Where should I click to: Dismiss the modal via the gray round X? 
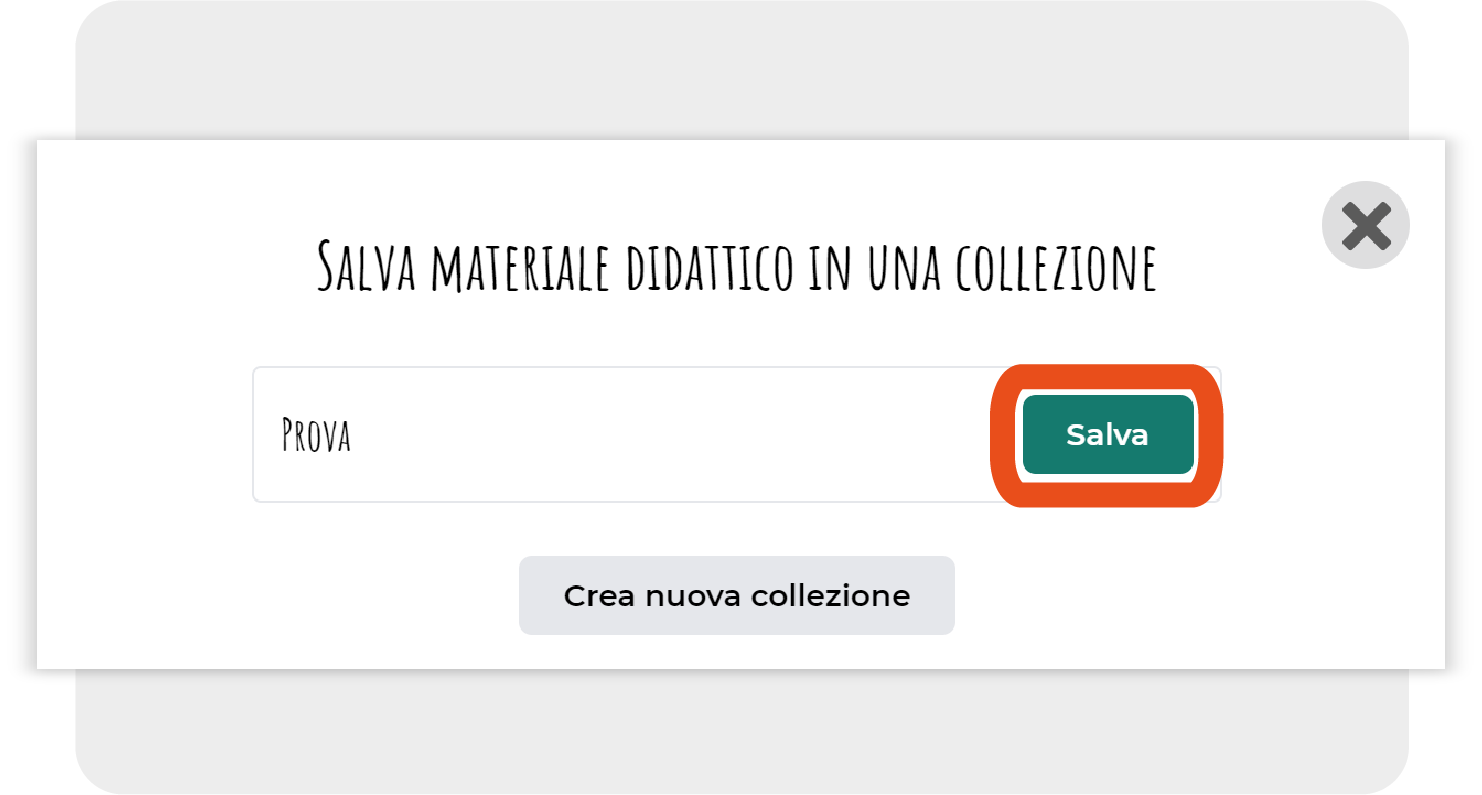coord(1366,225)
